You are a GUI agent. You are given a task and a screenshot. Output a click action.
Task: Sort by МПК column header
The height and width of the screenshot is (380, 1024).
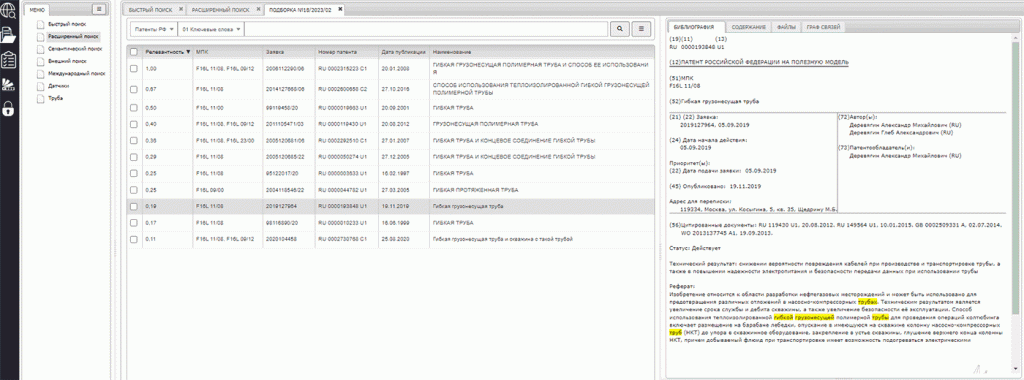(228, 52)
